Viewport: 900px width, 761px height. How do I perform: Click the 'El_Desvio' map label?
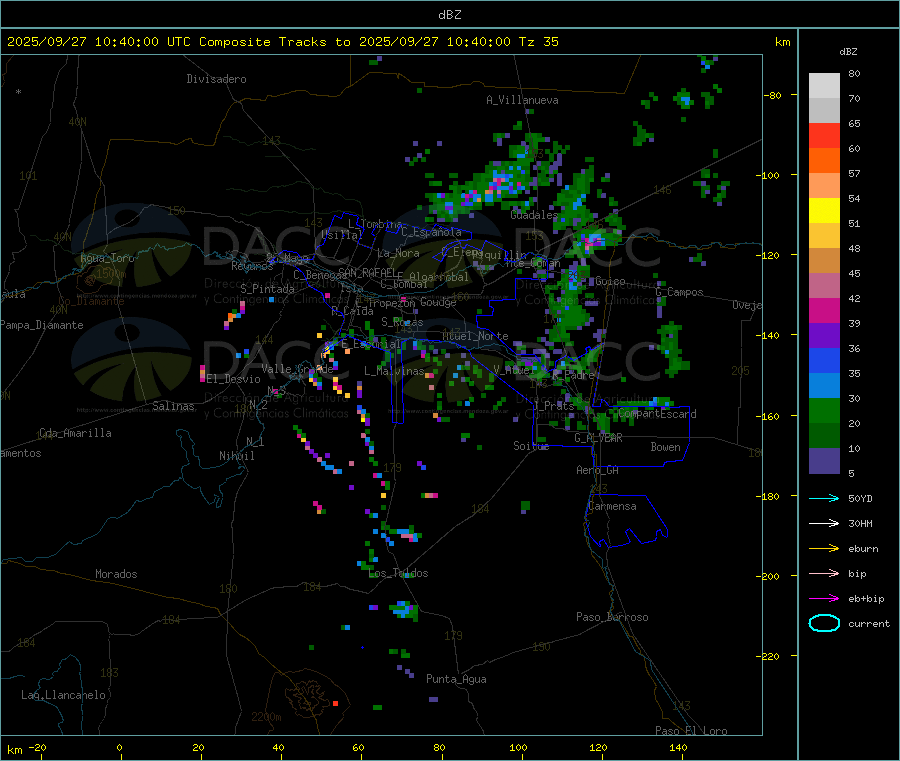click(x=234, y=379)
